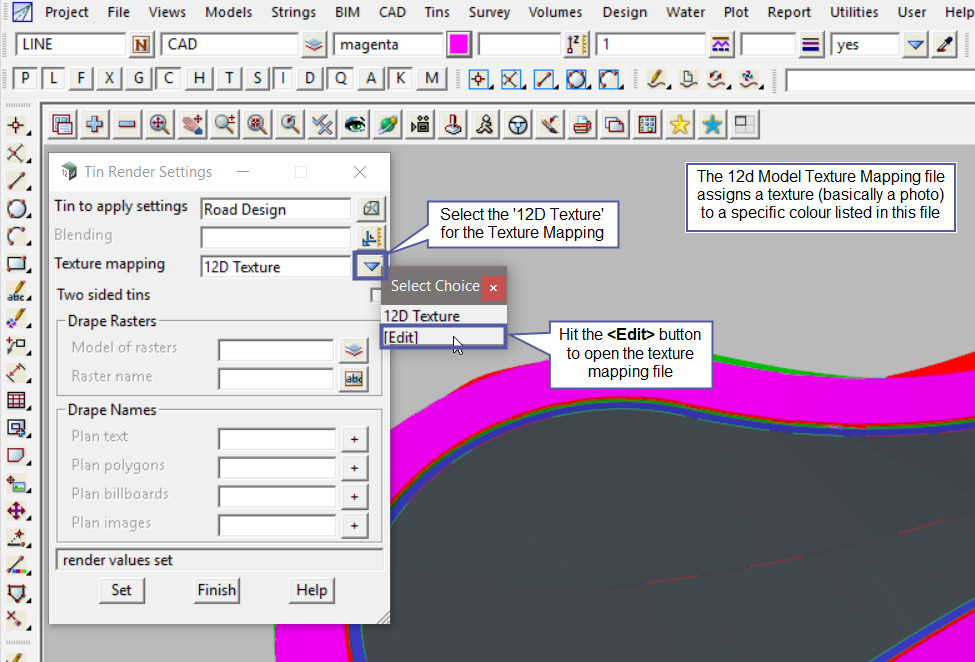Click the steering wheel drive icon
The image size is (975, 662).
coord(518,124)
